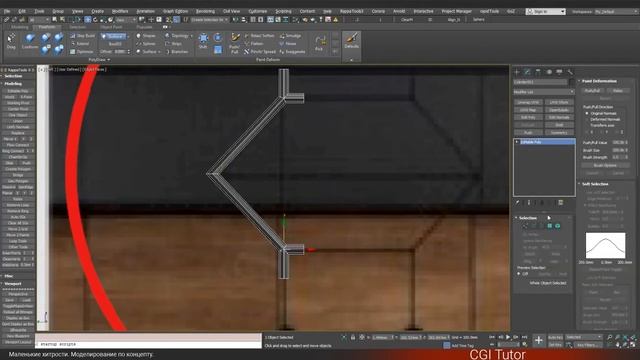Click the Smudge paint tool
Viewport: 640px width, 360px height.
pos(291,36)
